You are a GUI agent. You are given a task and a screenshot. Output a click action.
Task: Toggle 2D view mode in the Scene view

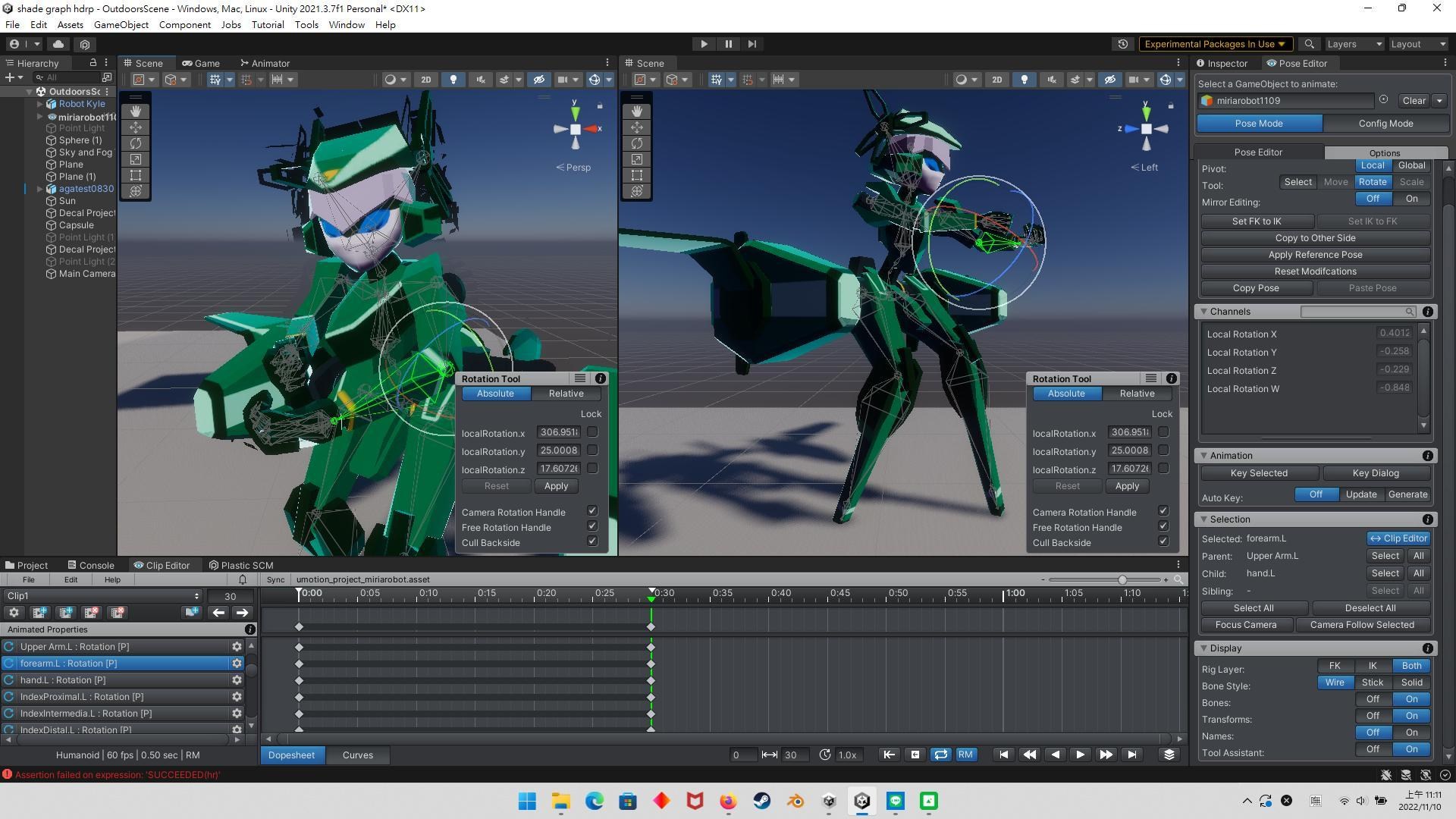point(426,80)
